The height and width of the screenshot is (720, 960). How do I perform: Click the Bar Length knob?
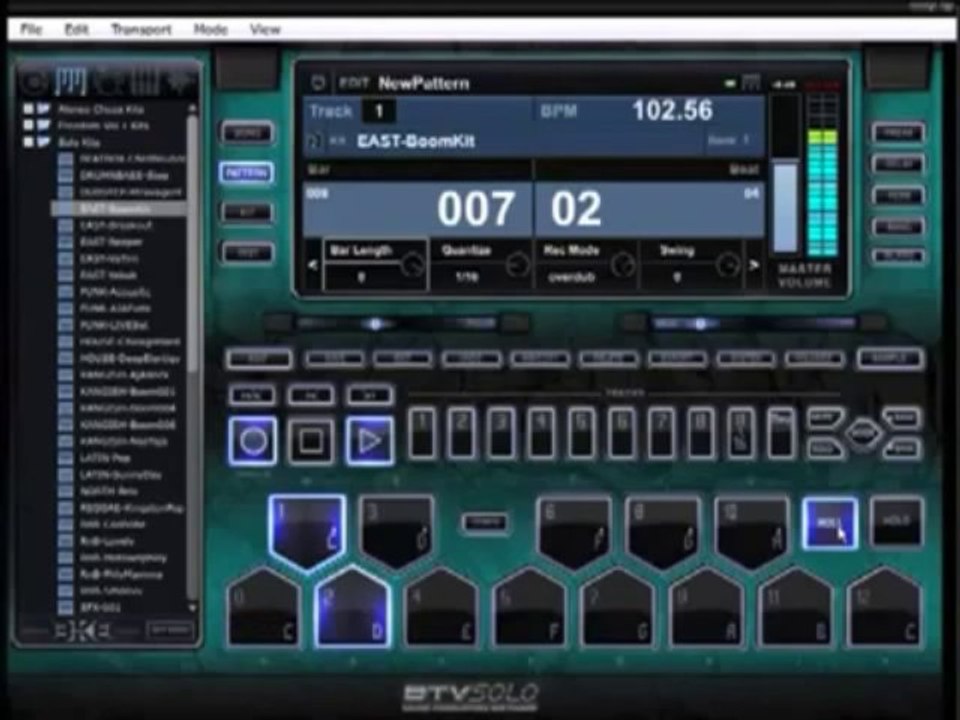pos(414,264)
